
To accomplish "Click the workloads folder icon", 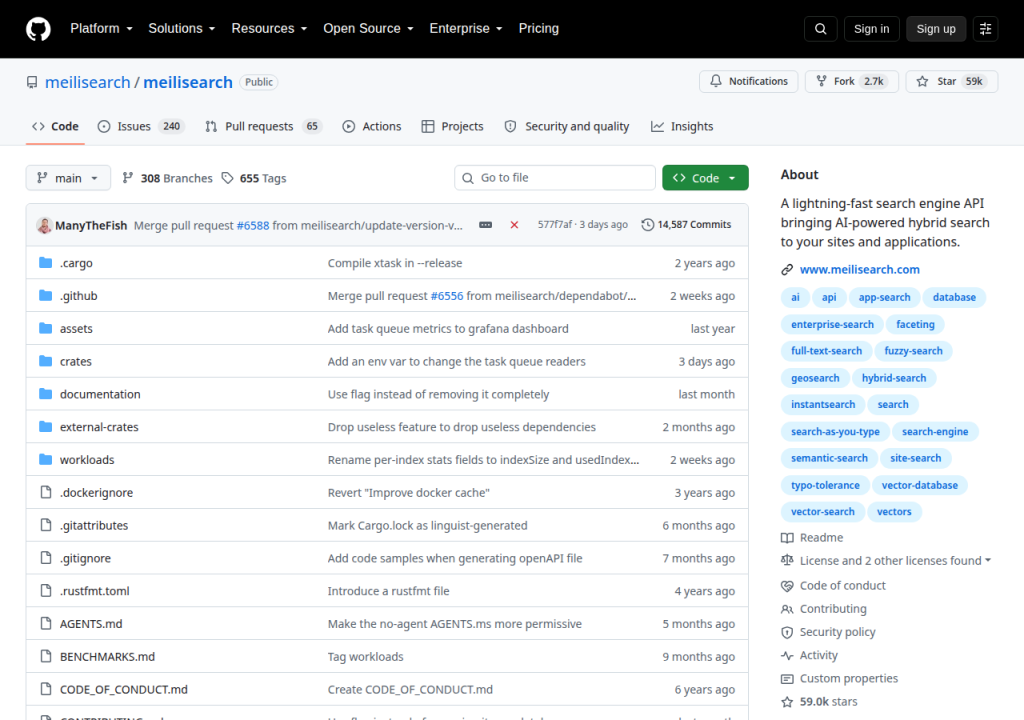I will [46, 459].
